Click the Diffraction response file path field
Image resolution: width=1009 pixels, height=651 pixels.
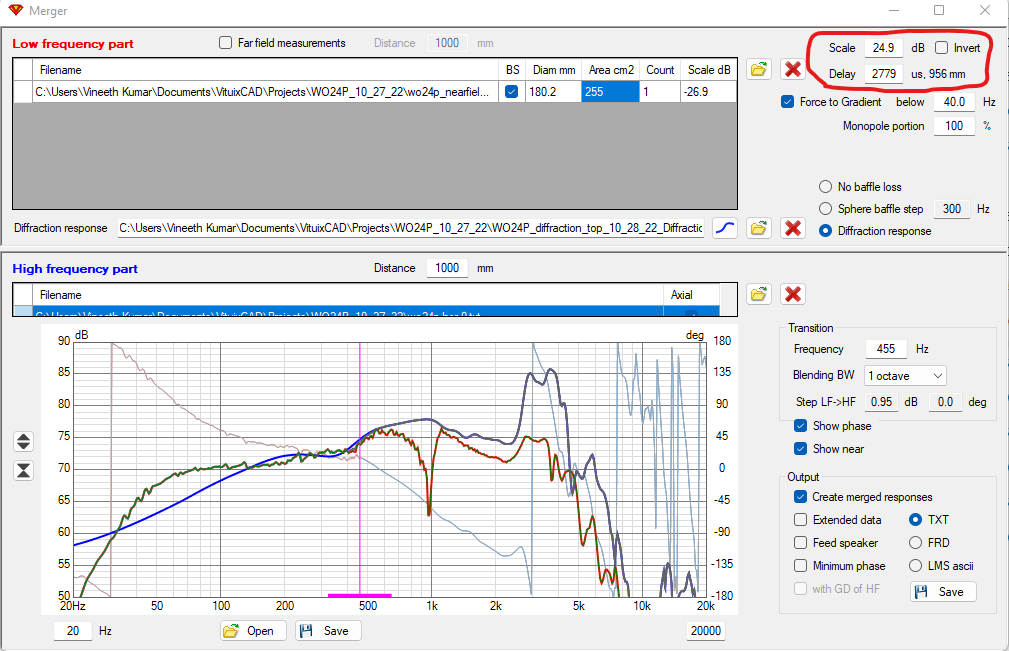click(x=411, y=228)
